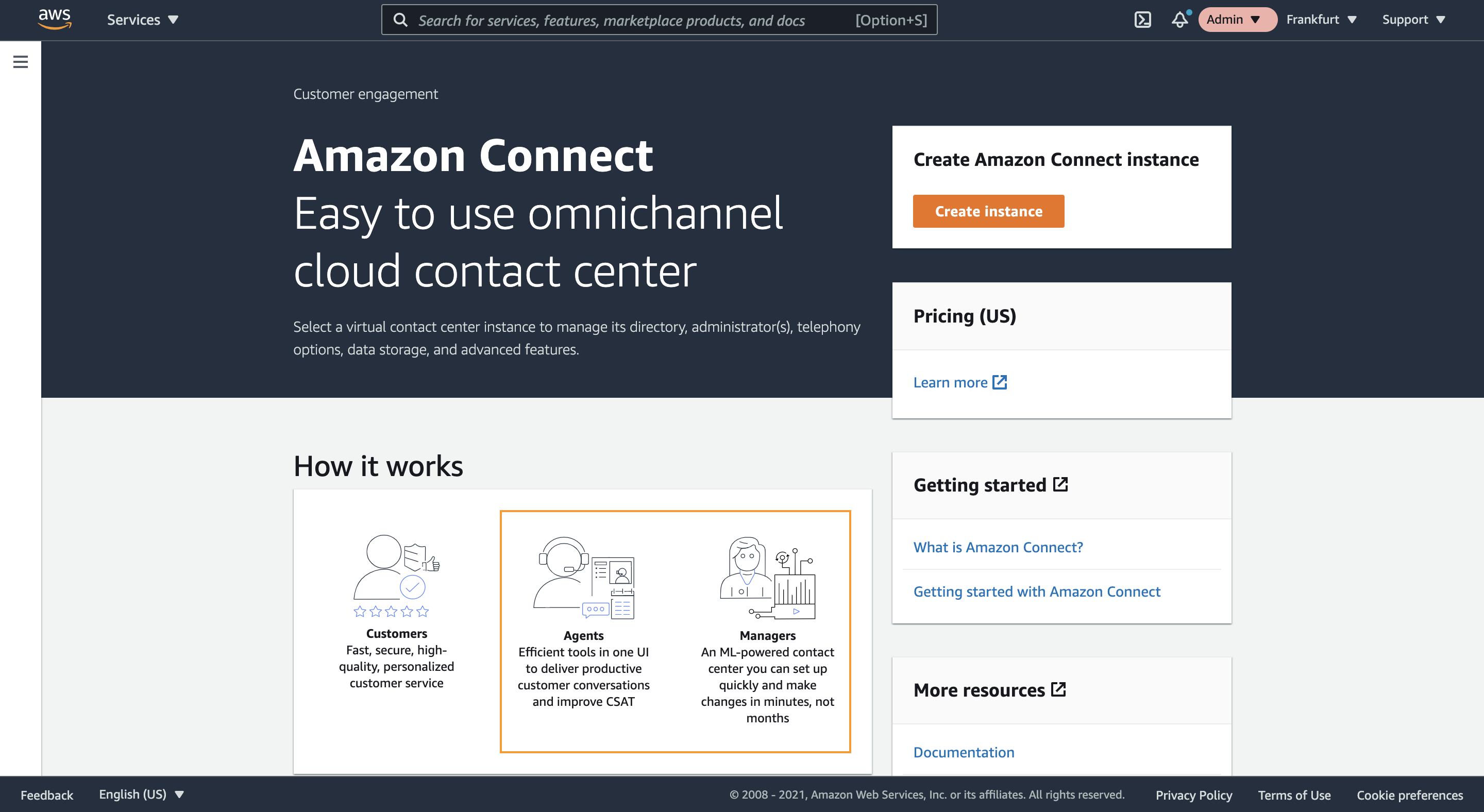This screenshot has height=812, width=1484.
Task: Click the Agents headset illustration
Action: tap(584, 578)
